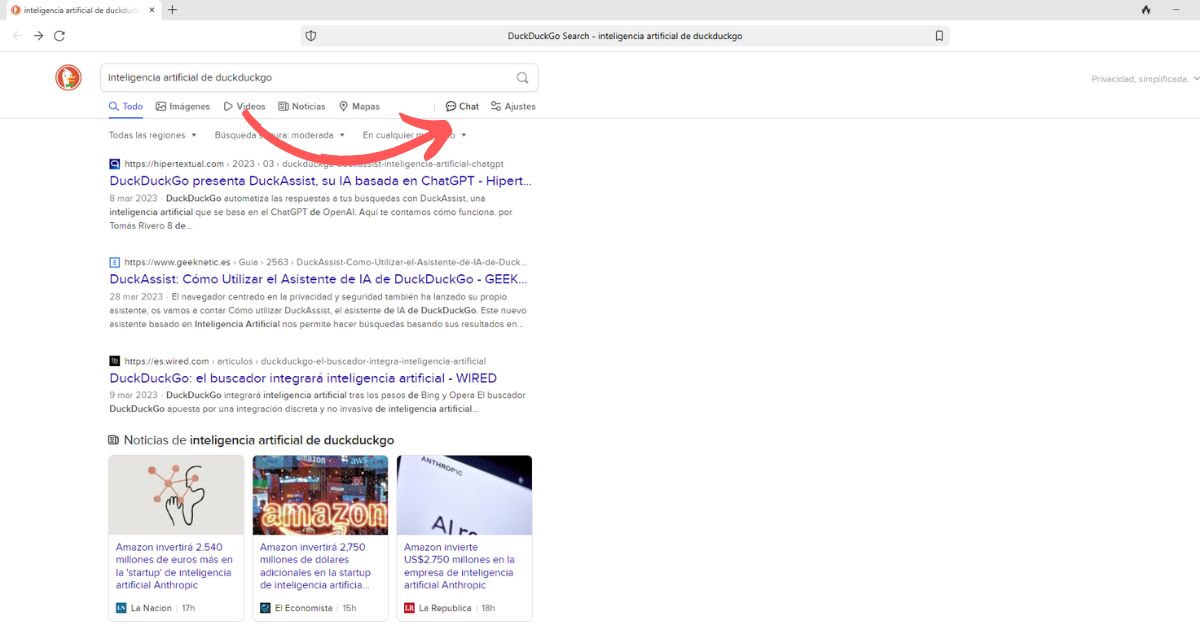Click the DuckDuckGo duck logo

tap(68, 77)
